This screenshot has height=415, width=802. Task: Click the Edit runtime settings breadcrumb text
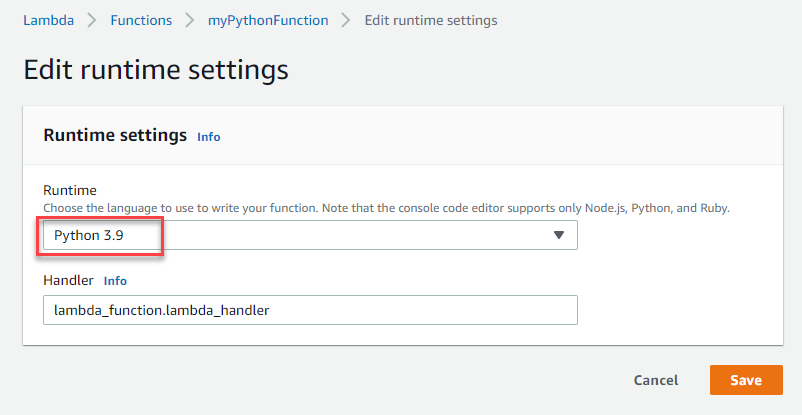point(431,20)
